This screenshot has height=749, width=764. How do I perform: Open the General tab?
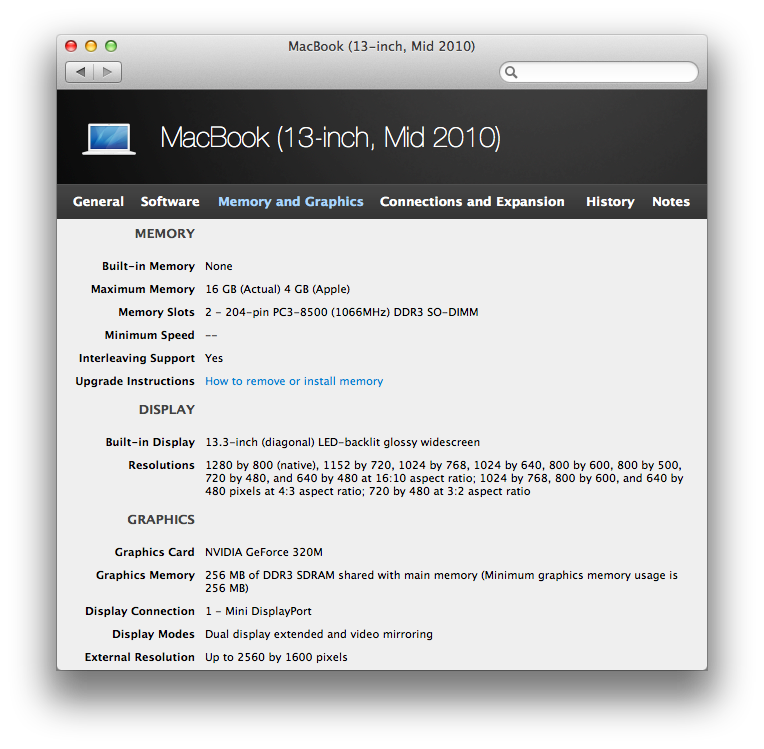pyautogui.click(x=98, y=201)
